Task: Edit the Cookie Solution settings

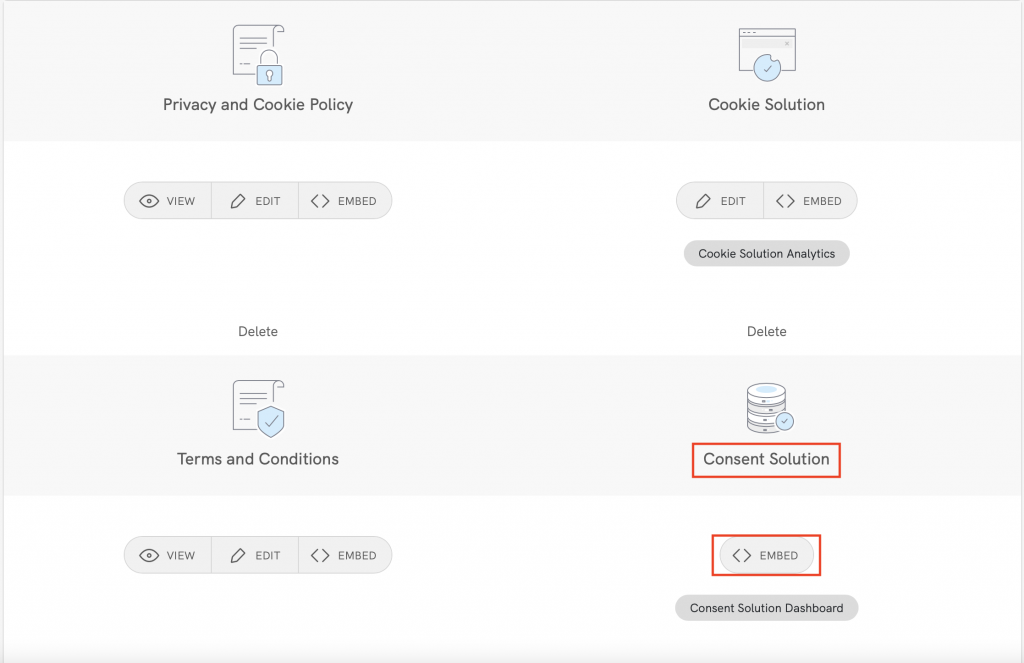Action: [x=719, y=200]
